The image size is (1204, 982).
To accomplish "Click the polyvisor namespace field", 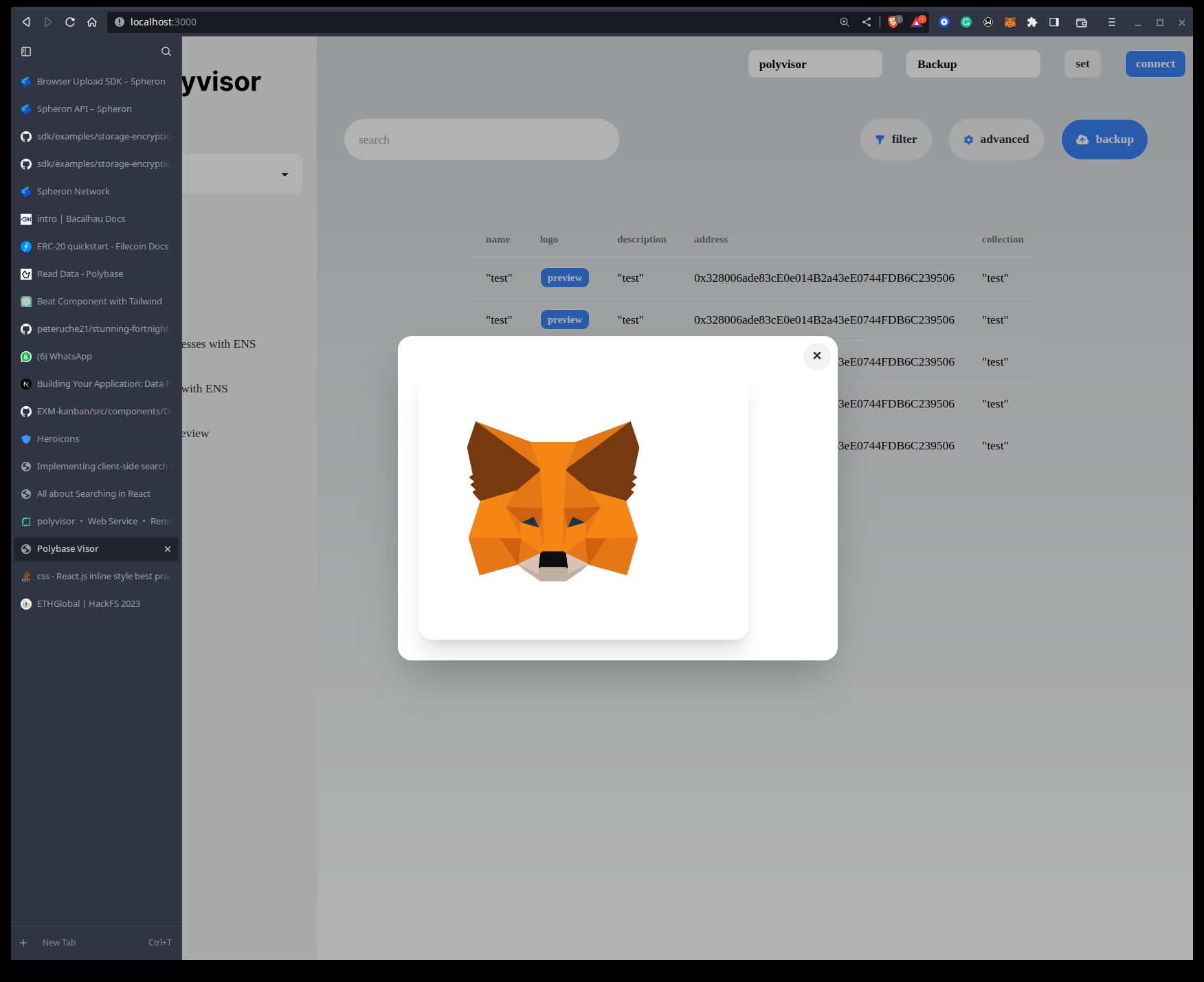I will [x=815, y=64].
